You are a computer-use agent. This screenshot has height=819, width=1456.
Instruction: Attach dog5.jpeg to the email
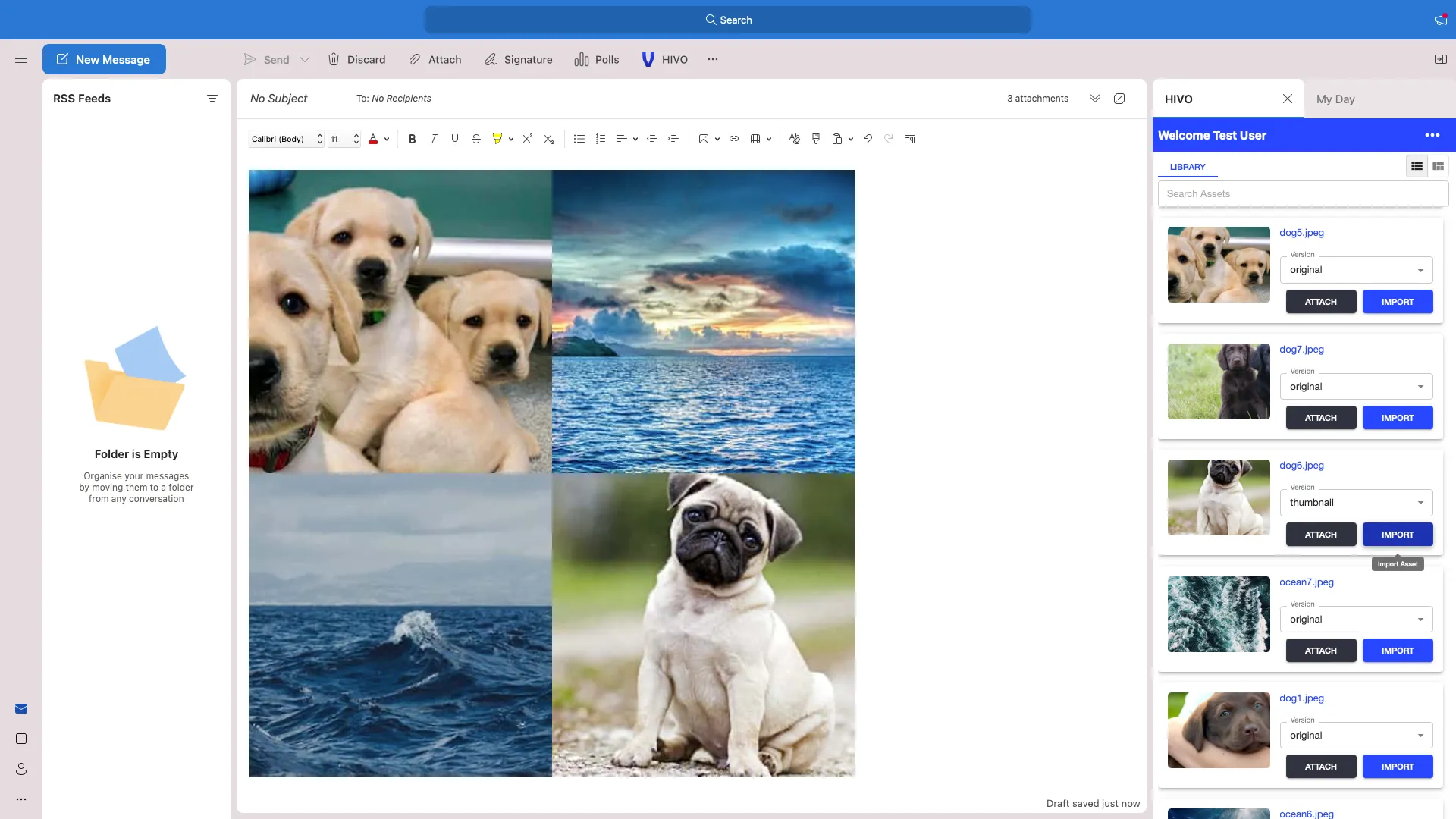pyautogui.click(x=1321, y=302)
